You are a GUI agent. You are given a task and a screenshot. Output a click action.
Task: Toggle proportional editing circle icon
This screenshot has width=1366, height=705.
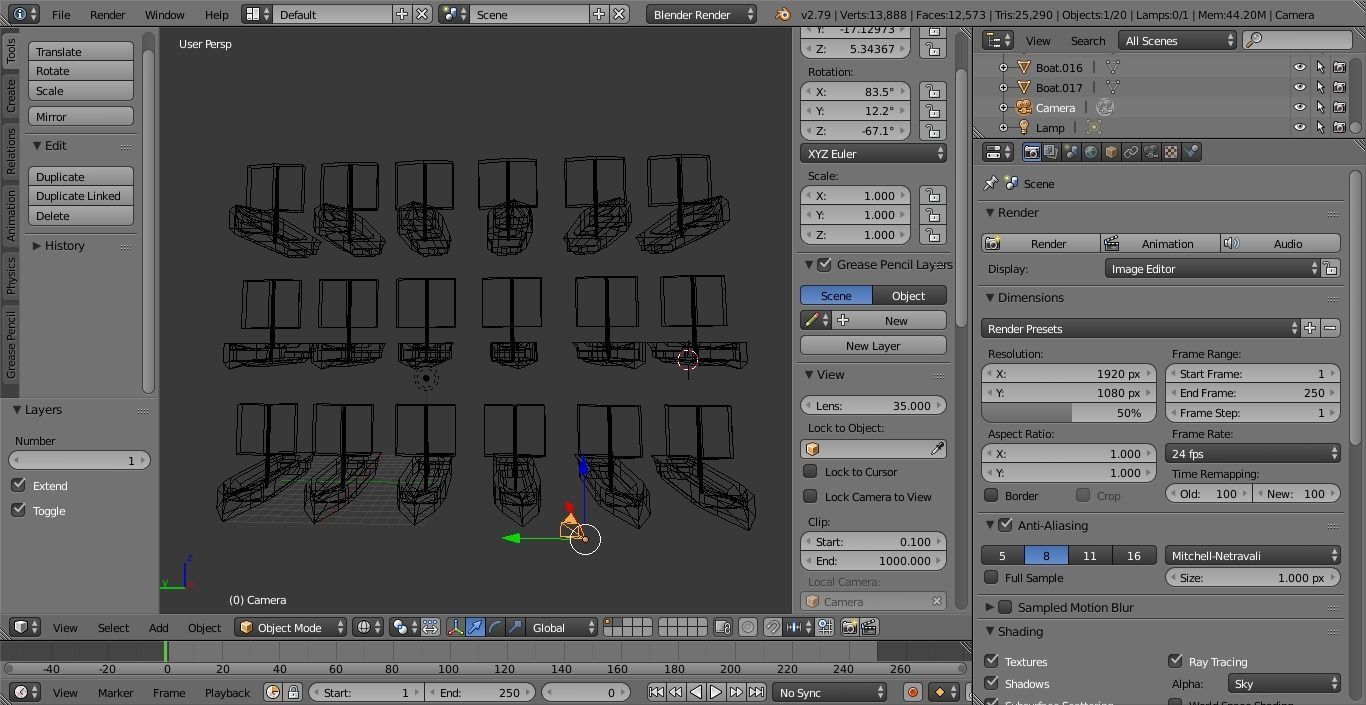coord(748,627)
